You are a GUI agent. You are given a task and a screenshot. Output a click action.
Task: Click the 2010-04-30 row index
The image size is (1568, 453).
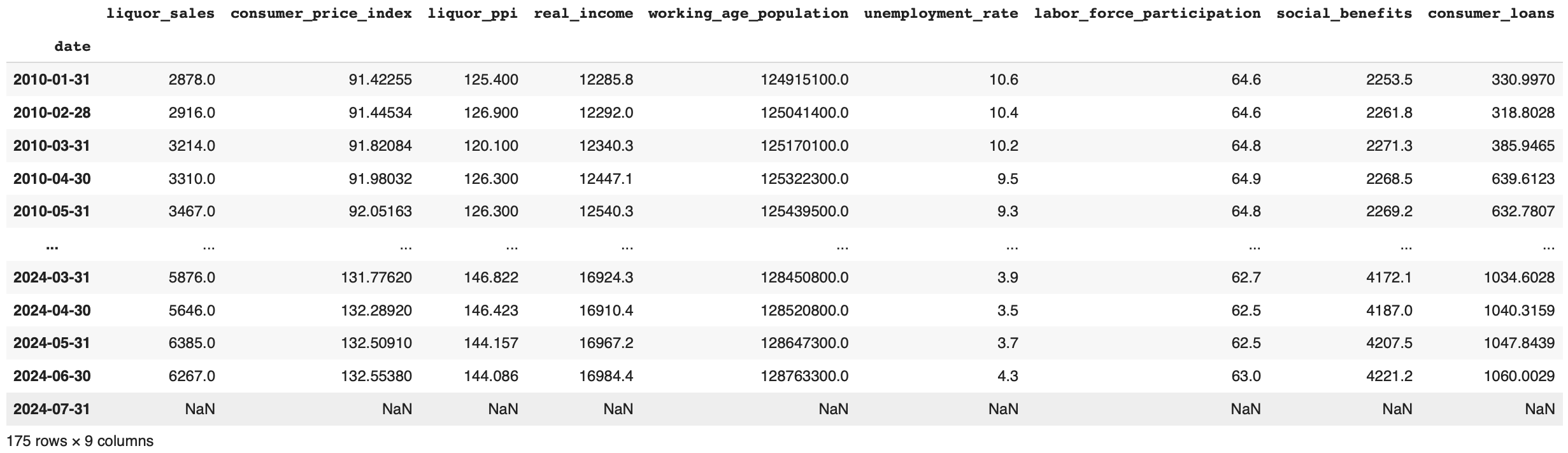point(52,179)
